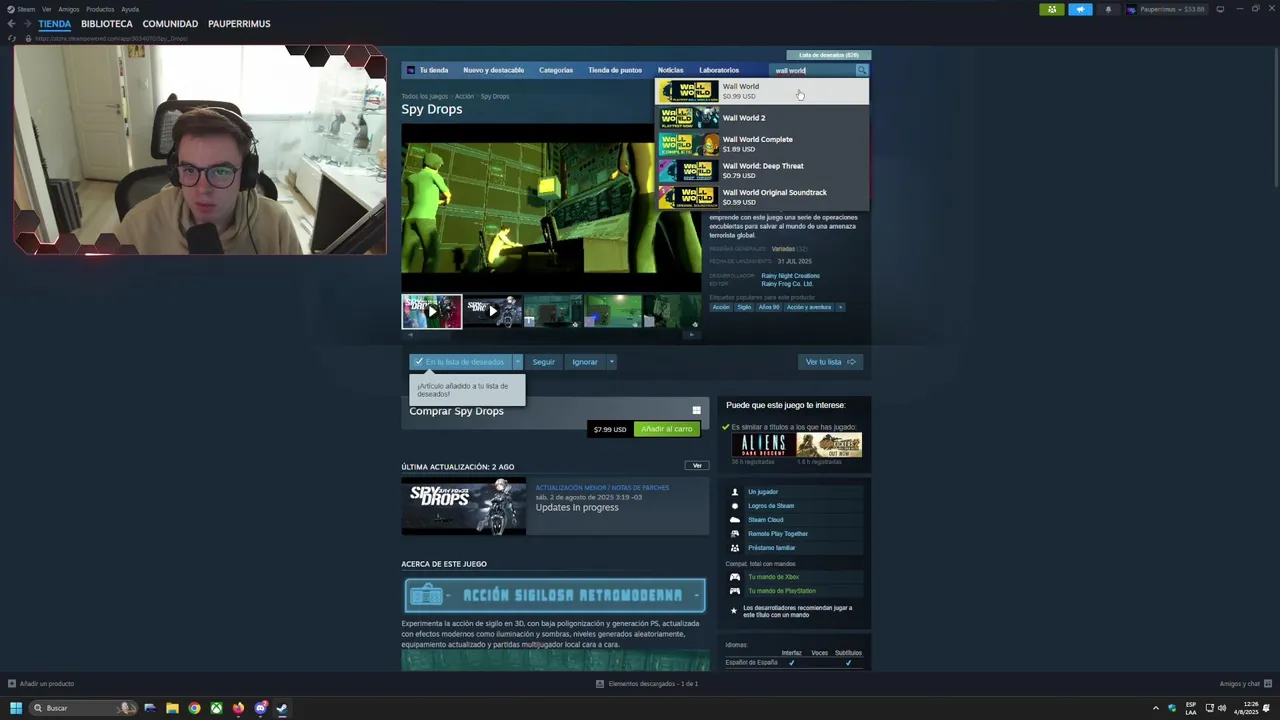Expand the plus button after the tags

[x=840, y=307]
